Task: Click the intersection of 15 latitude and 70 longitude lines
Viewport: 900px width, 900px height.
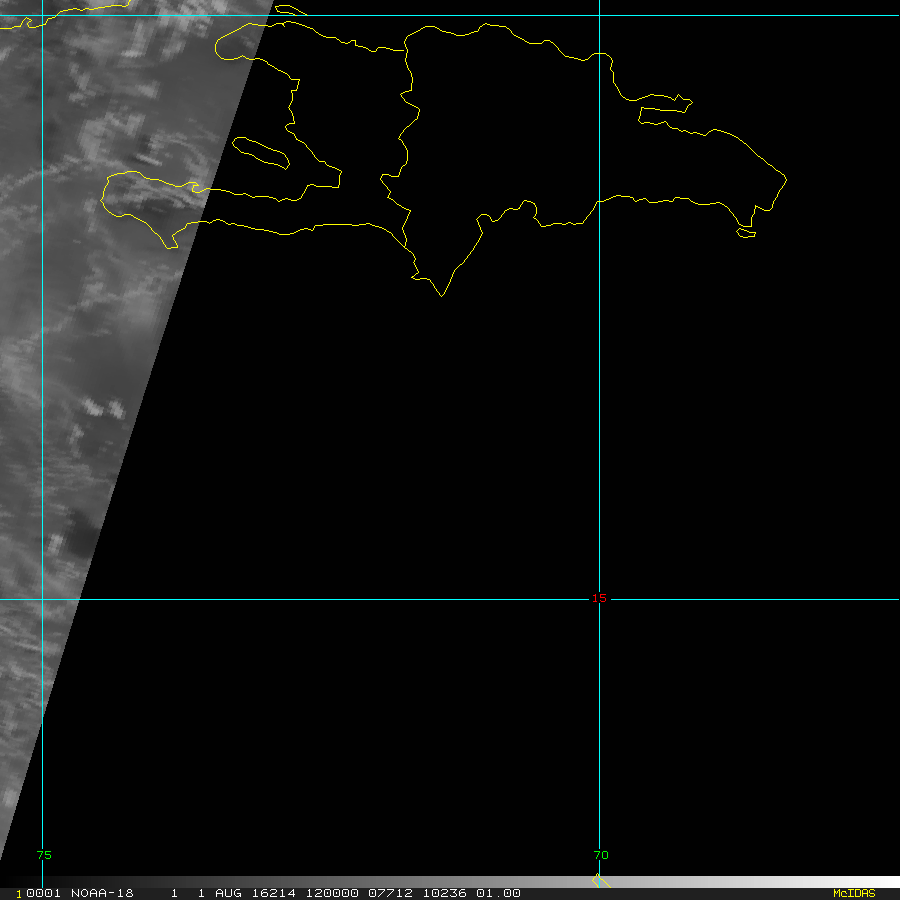Action: point(599,600)
